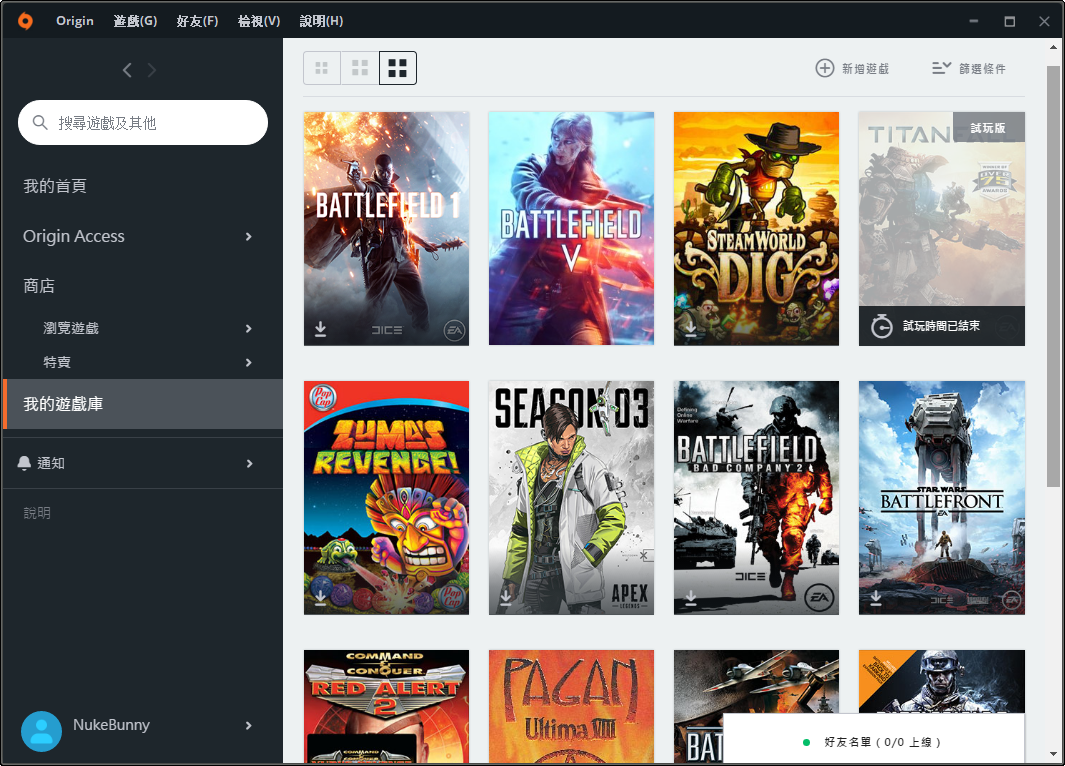This screenshot has width=1065, height=766.
Task: Select the Battlefield V game tile
Action: point(571,229)
